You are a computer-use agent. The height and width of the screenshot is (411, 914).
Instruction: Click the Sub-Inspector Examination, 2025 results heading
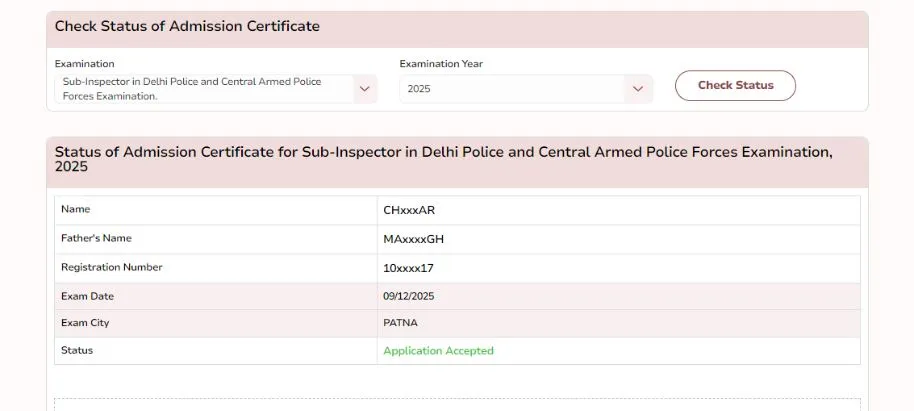(443, 159)
